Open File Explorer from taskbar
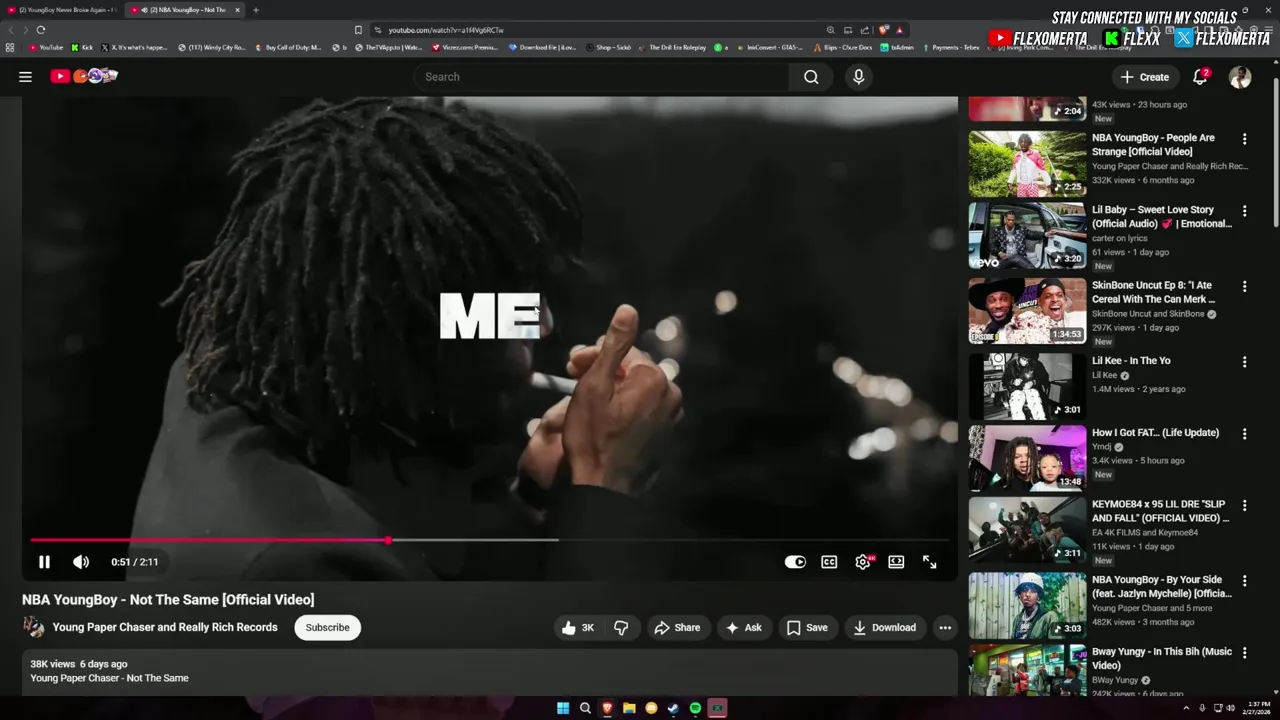The image size is (1280, 720). tap(629, 709)
